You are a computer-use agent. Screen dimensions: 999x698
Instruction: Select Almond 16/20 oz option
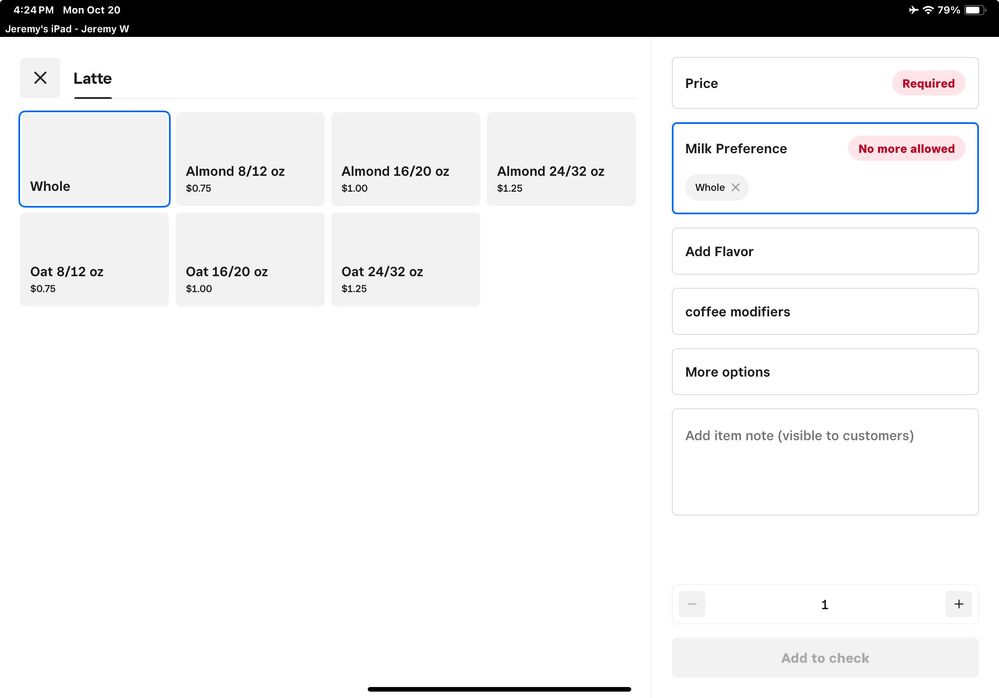coord(405,159)
